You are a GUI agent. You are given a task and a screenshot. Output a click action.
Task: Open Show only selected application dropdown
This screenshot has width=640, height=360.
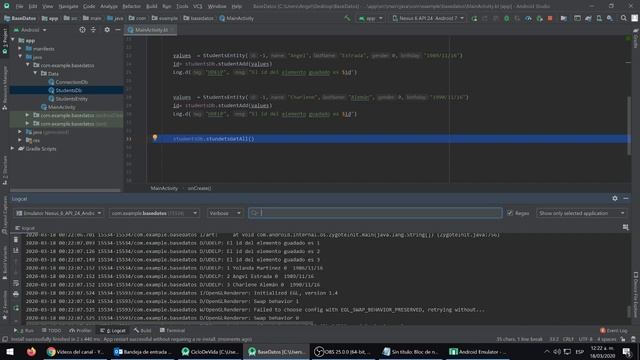[581, 213]
